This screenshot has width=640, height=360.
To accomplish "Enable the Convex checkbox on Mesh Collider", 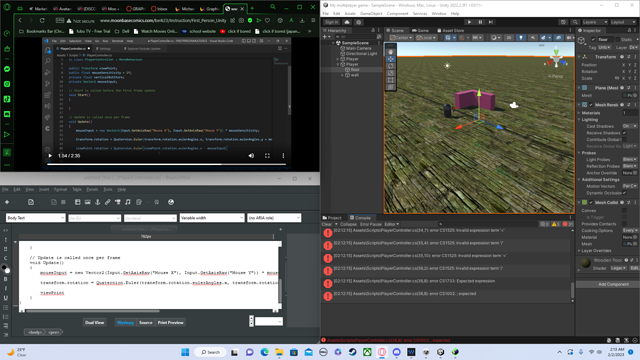I will (x=624, y=211).
